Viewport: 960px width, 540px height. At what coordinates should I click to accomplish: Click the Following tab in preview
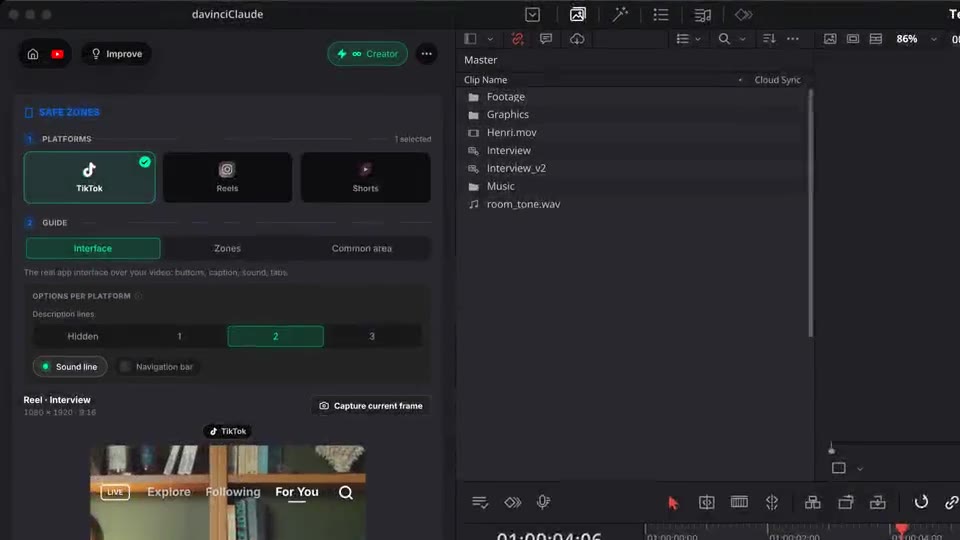tap(233, 492)
